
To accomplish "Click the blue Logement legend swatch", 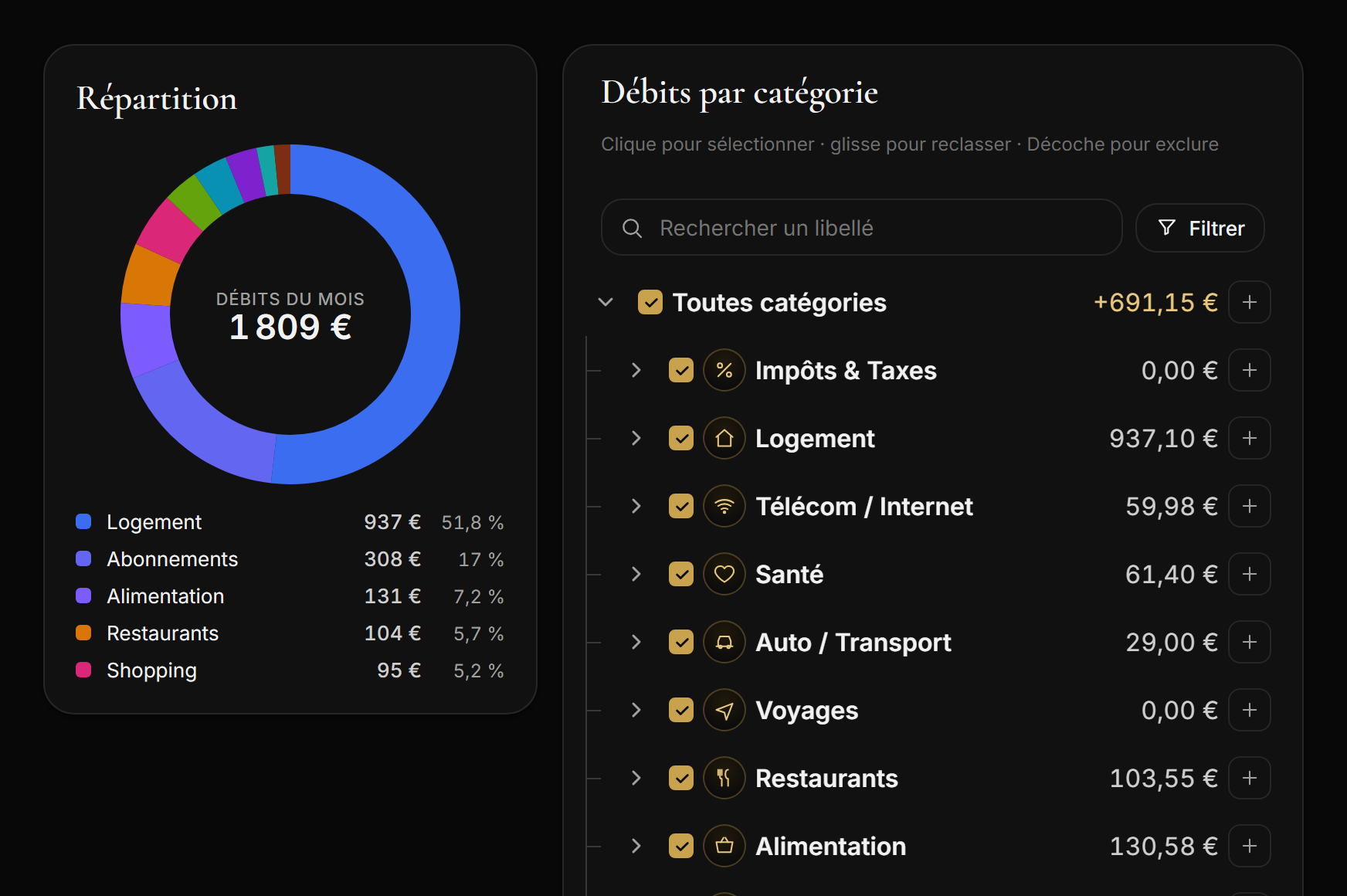I will pos(83,521).
